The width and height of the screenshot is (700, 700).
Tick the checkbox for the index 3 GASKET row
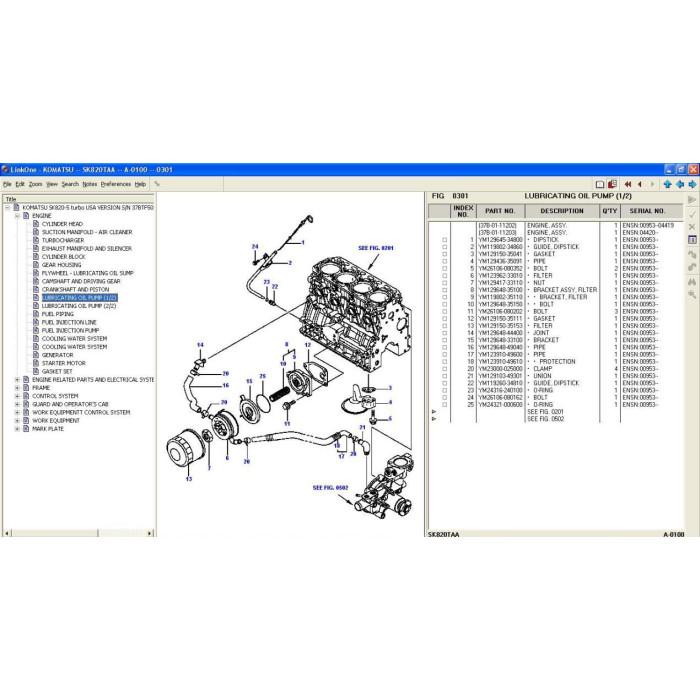coord(444,254)
